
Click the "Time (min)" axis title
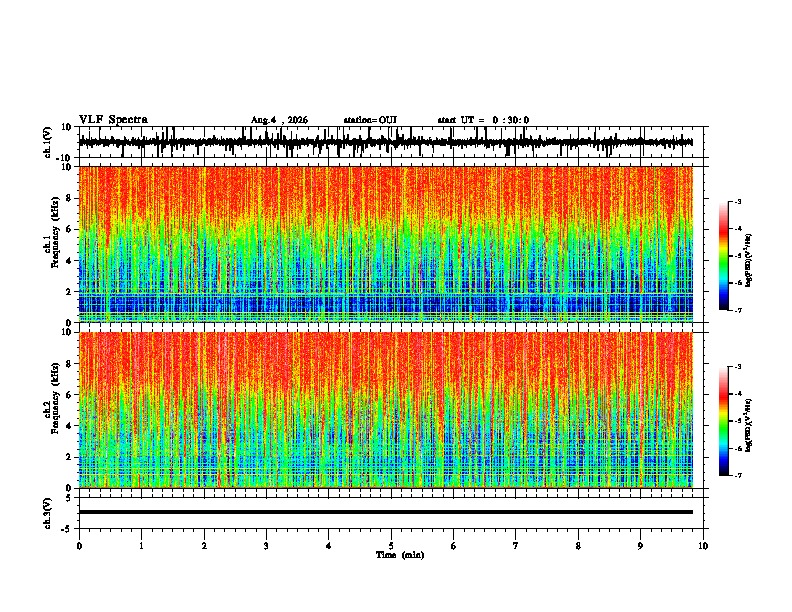point(400,555)
